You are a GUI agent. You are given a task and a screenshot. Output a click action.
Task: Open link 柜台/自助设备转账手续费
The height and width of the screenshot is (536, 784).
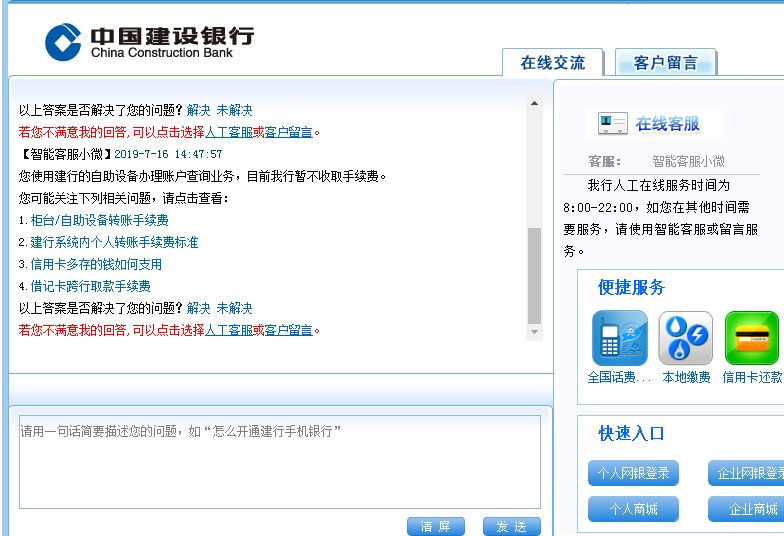click(100, 220)
